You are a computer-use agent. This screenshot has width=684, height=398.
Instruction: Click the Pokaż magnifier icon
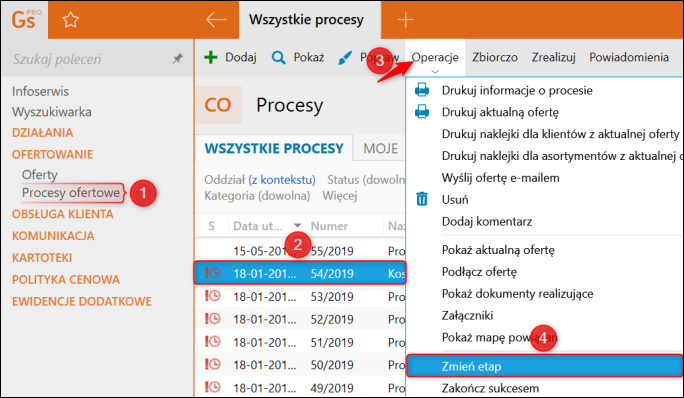pyautogui.click(x=278, y=57)
